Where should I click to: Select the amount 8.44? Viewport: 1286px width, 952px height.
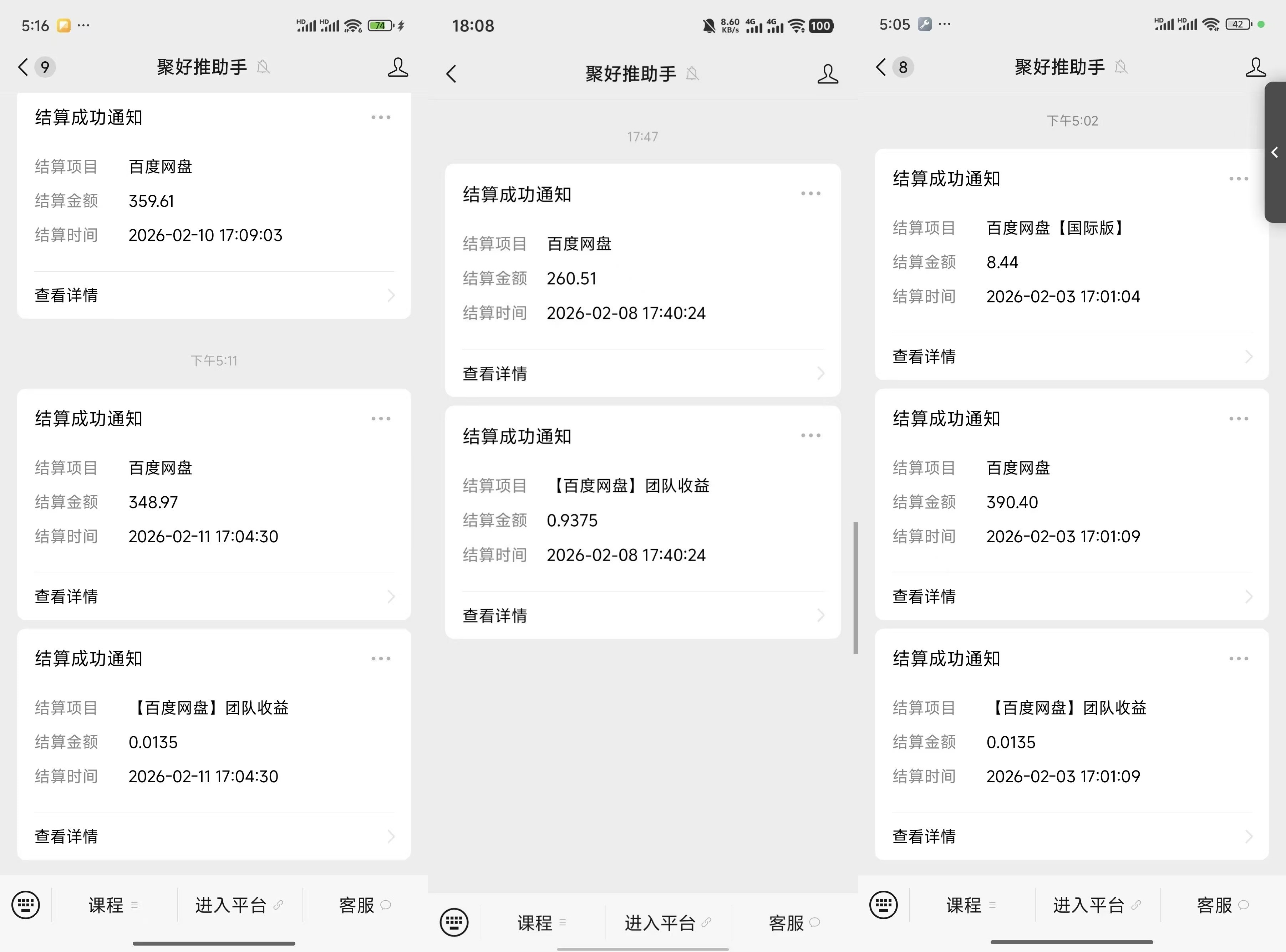point(1002,263)
